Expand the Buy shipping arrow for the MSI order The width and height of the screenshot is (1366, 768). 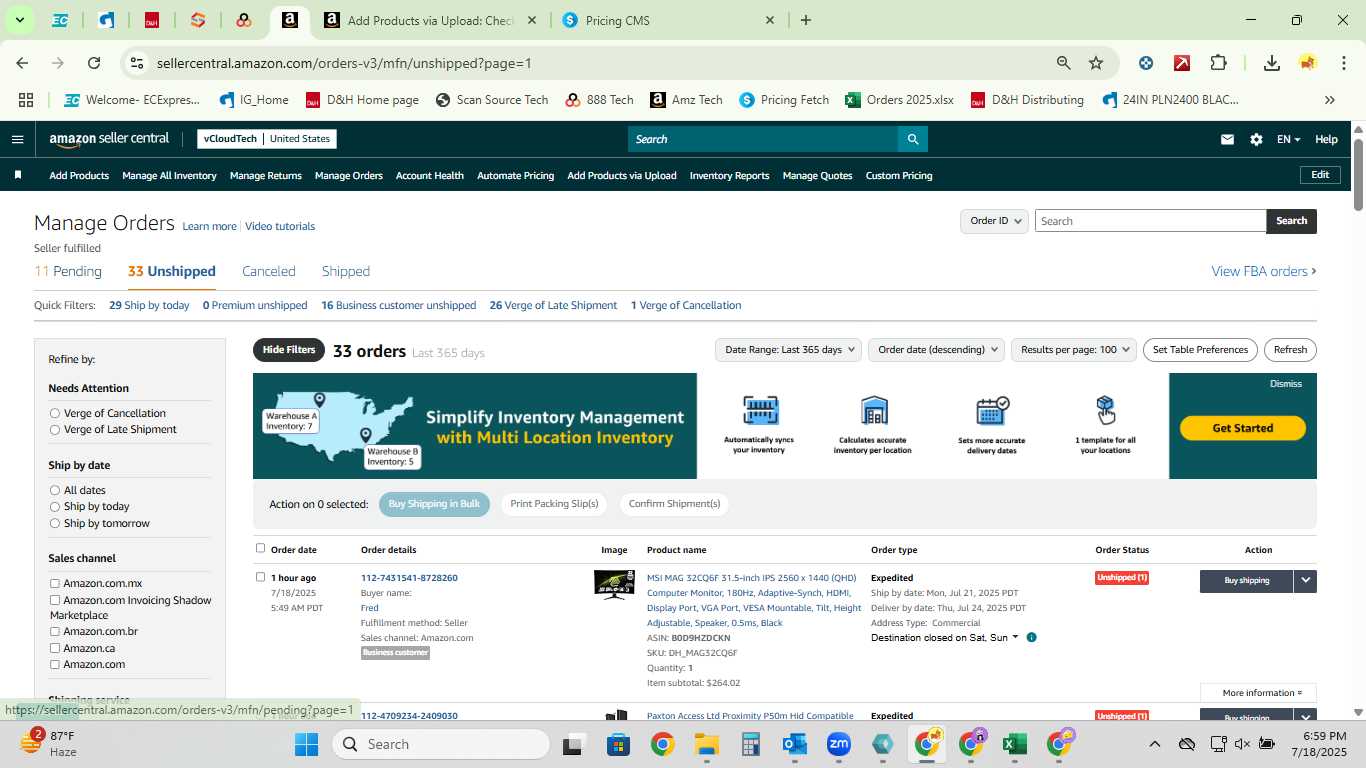click(x=1305, y=580)
